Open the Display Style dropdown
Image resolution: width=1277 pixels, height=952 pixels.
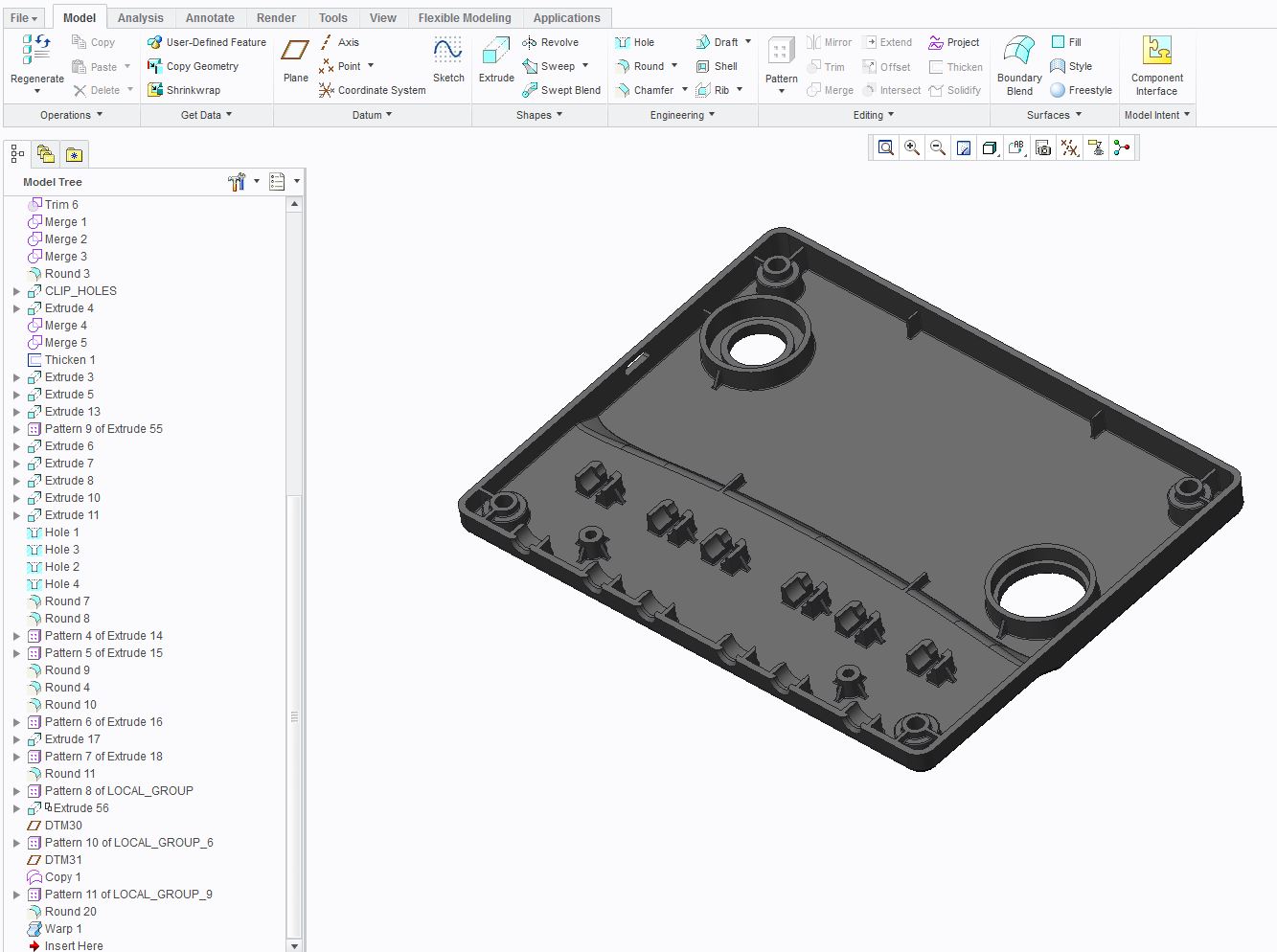(991, 147)
